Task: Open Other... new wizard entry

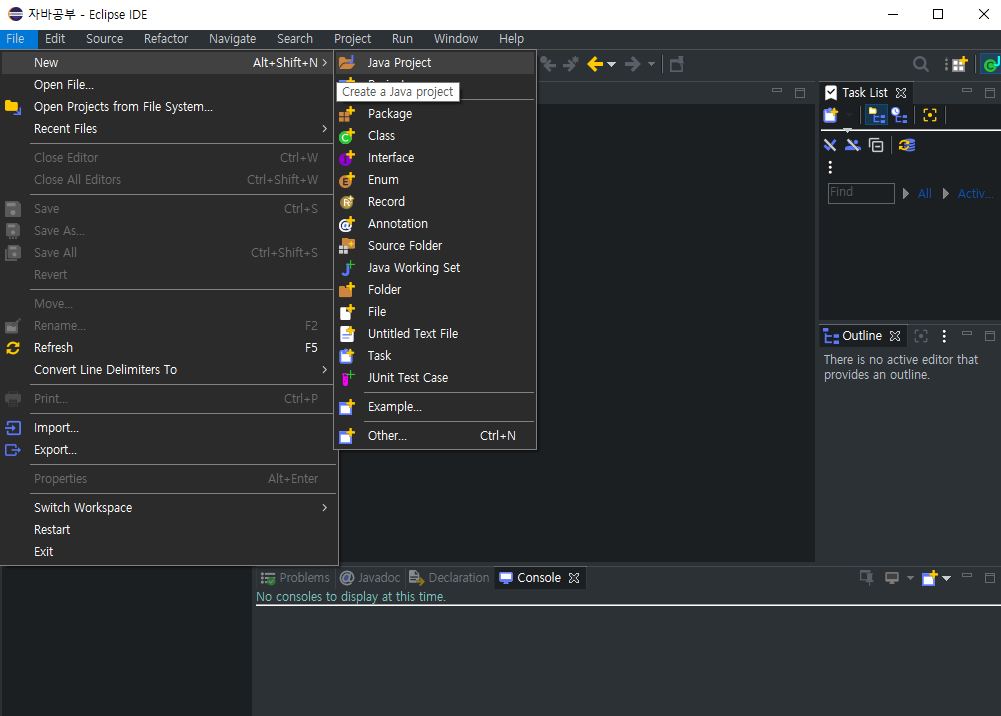Action: pos(435,435)
